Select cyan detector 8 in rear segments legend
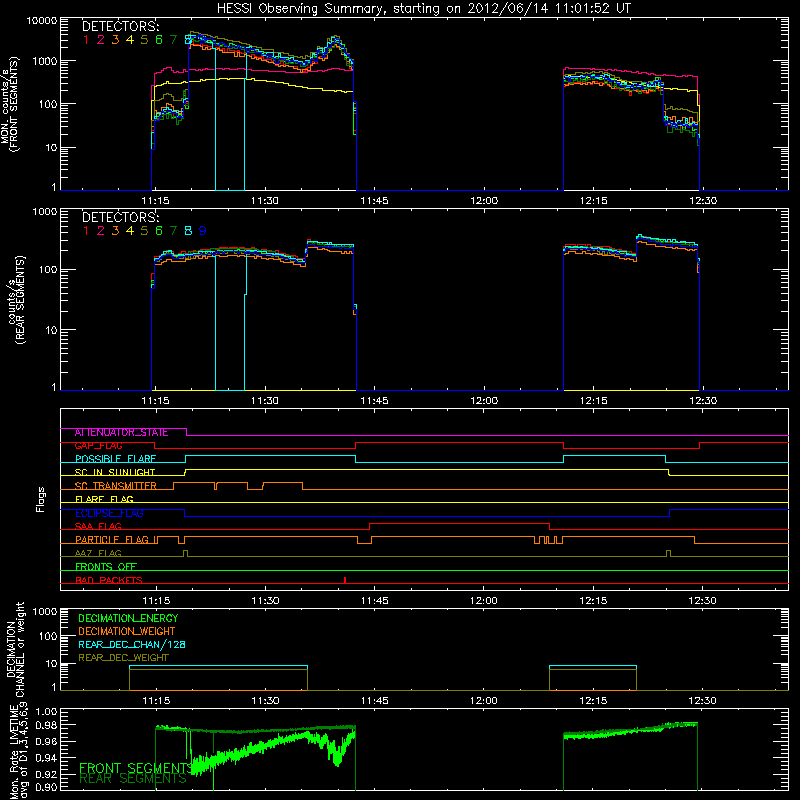Screen dimensions: 800x800 188,231
